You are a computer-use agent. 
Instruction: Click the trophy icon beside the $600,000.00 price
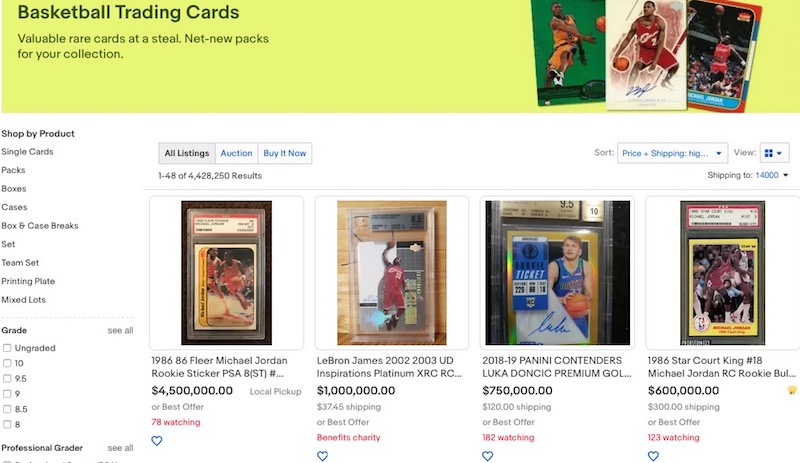click(x=791, y=391)
